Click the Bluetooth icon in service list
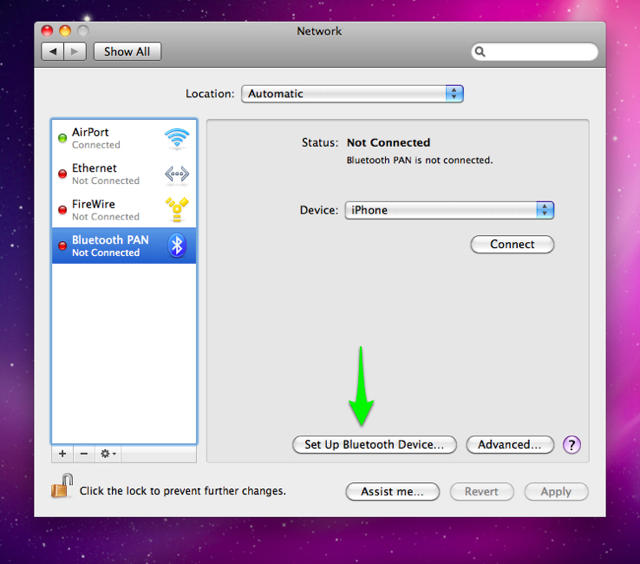The image size is (640, 564). [177, 246]
